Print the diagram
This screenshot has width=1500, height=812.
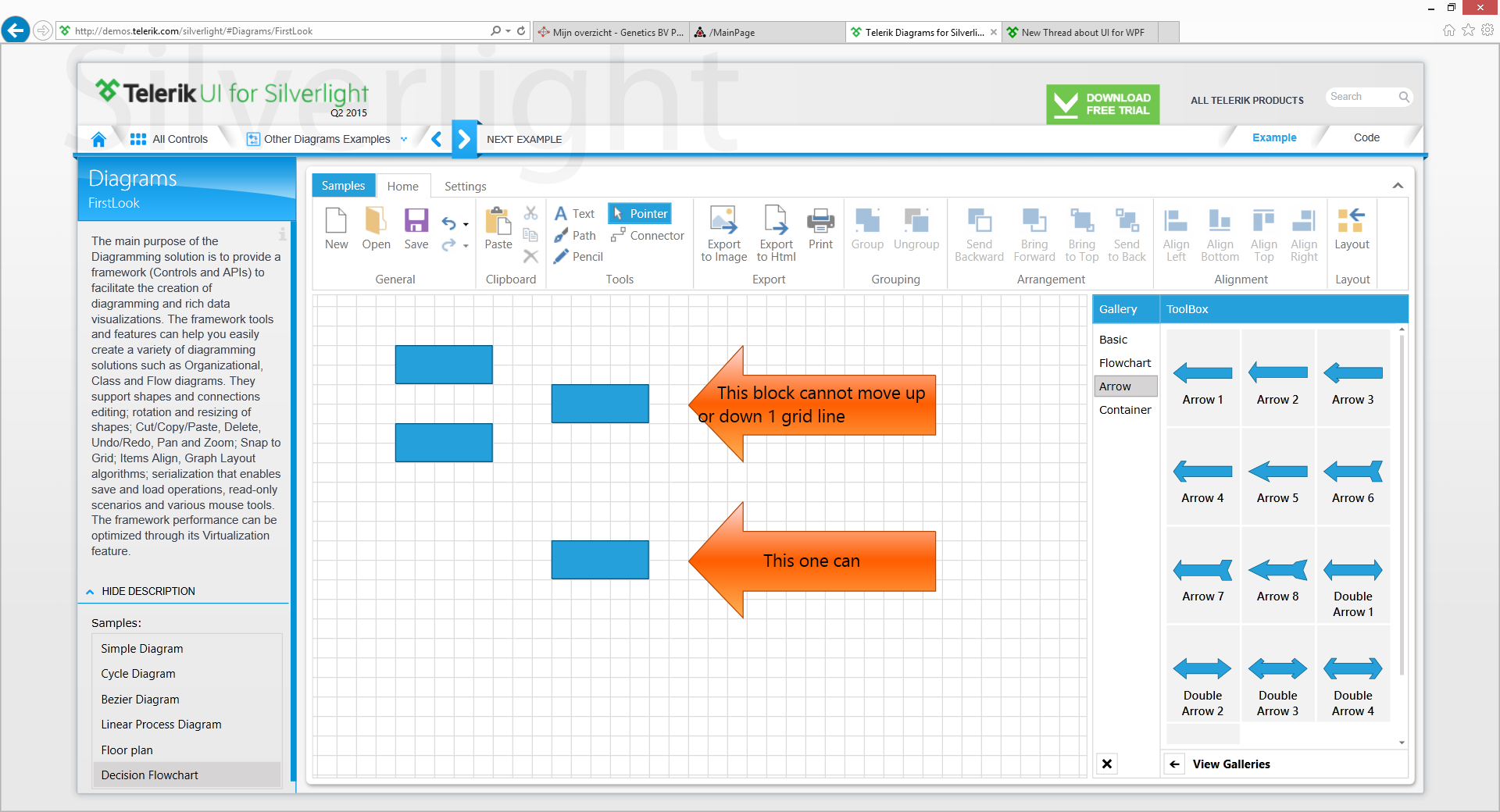pos(820,229)
